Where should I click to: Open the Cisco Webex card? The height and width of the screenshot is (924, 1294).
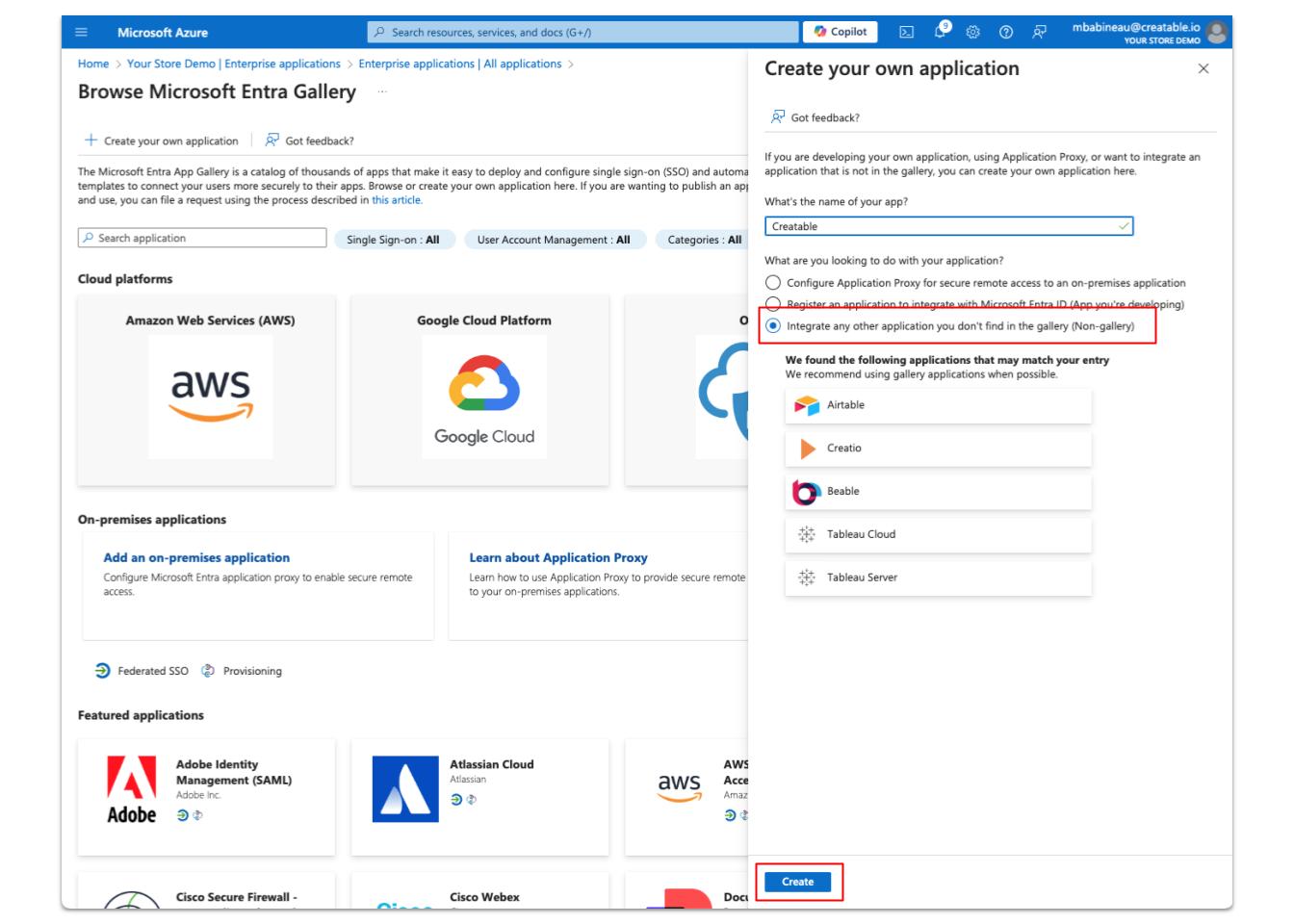pyautogui.click(x=479, y=891)
